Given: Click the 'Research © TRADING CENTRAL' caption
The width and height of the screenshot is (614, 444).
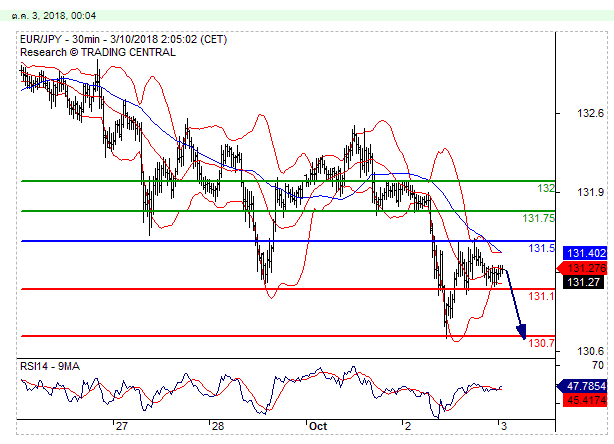Looking at the screenshot, I should tap(98, 52).
